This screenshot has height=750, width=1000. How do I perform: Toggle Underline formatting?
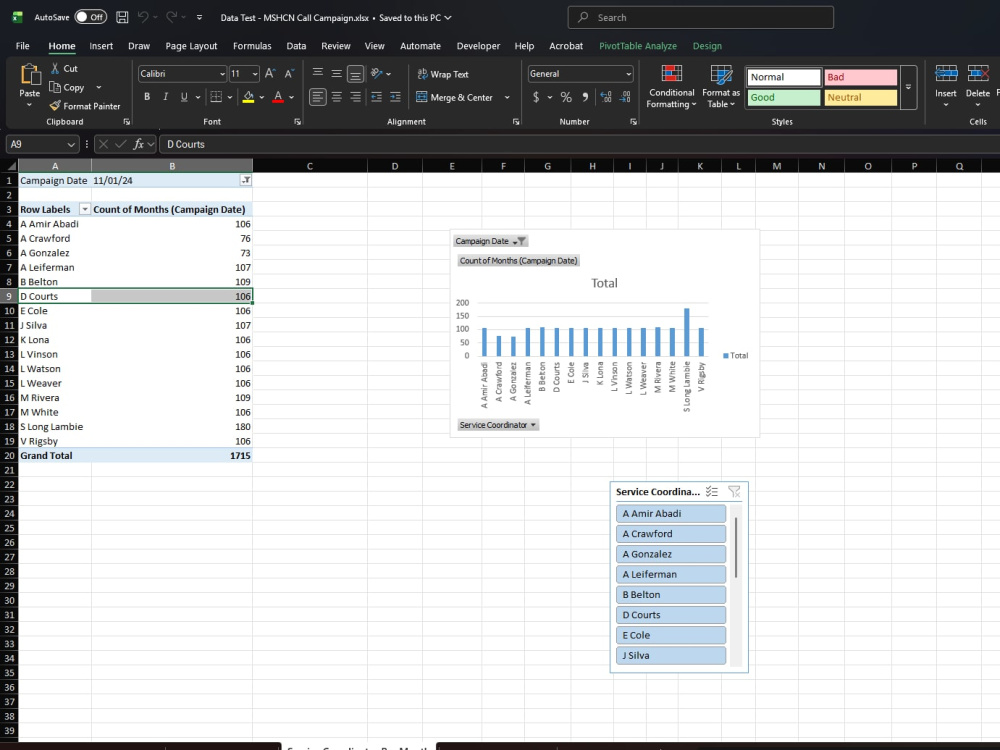(x=184, y=97)
